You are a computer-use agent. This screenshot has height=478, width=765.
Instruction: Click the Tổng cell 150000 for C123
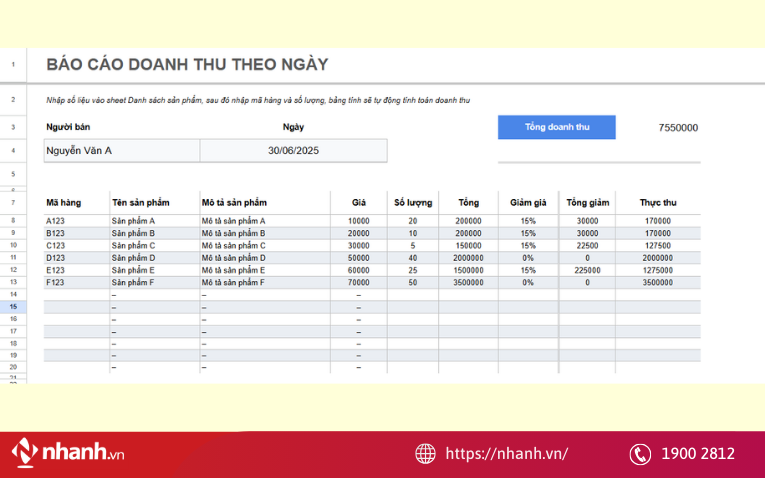(x=468, y=245)
